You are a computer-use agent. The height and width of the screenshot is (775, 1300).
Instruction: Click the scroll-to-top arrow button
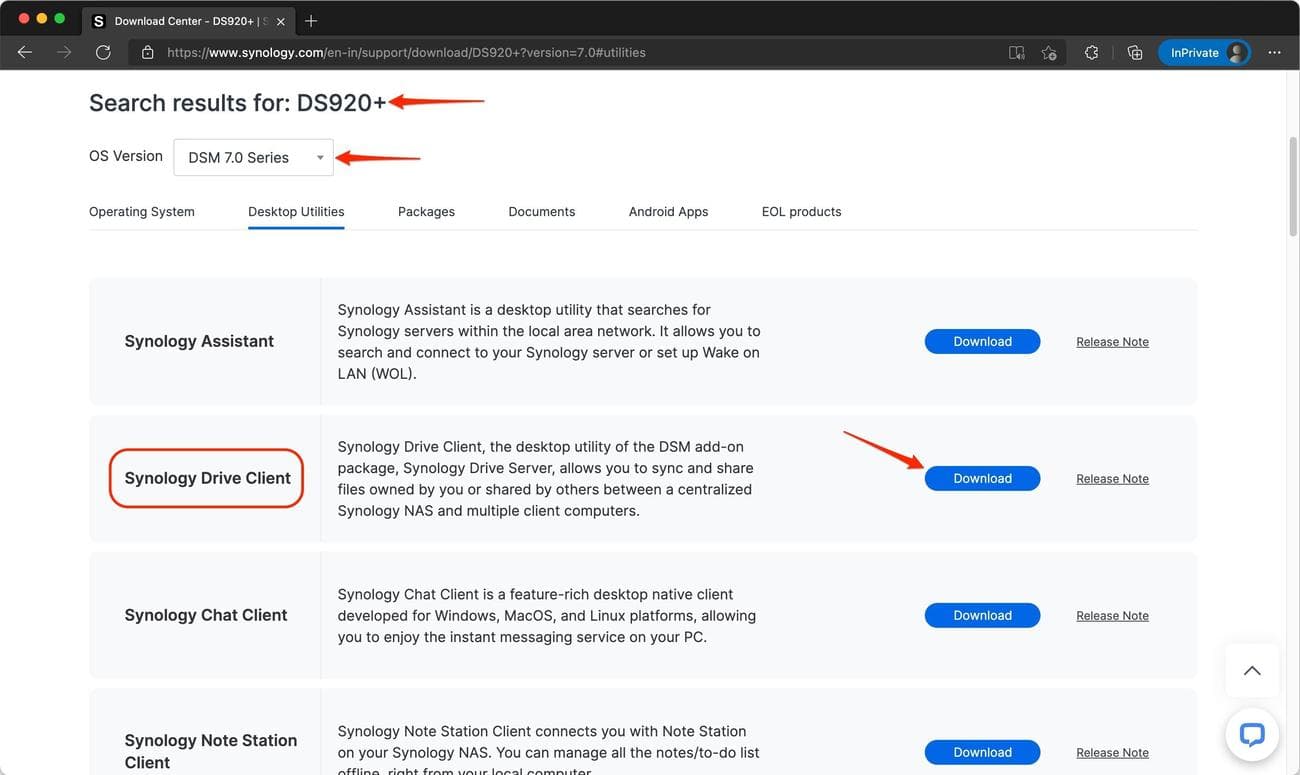(x=1252, y=670)
